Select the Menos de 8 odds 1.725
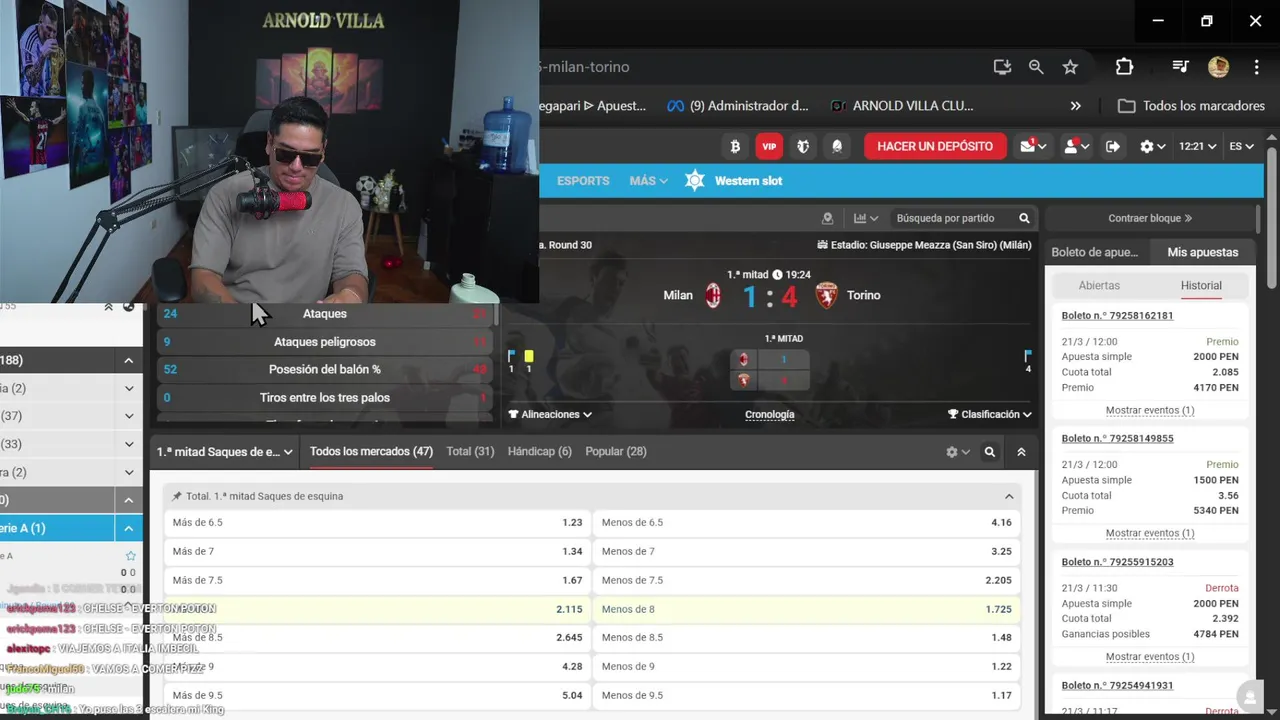This screenshot has height=720, width=1280. (x=807, y=609)
